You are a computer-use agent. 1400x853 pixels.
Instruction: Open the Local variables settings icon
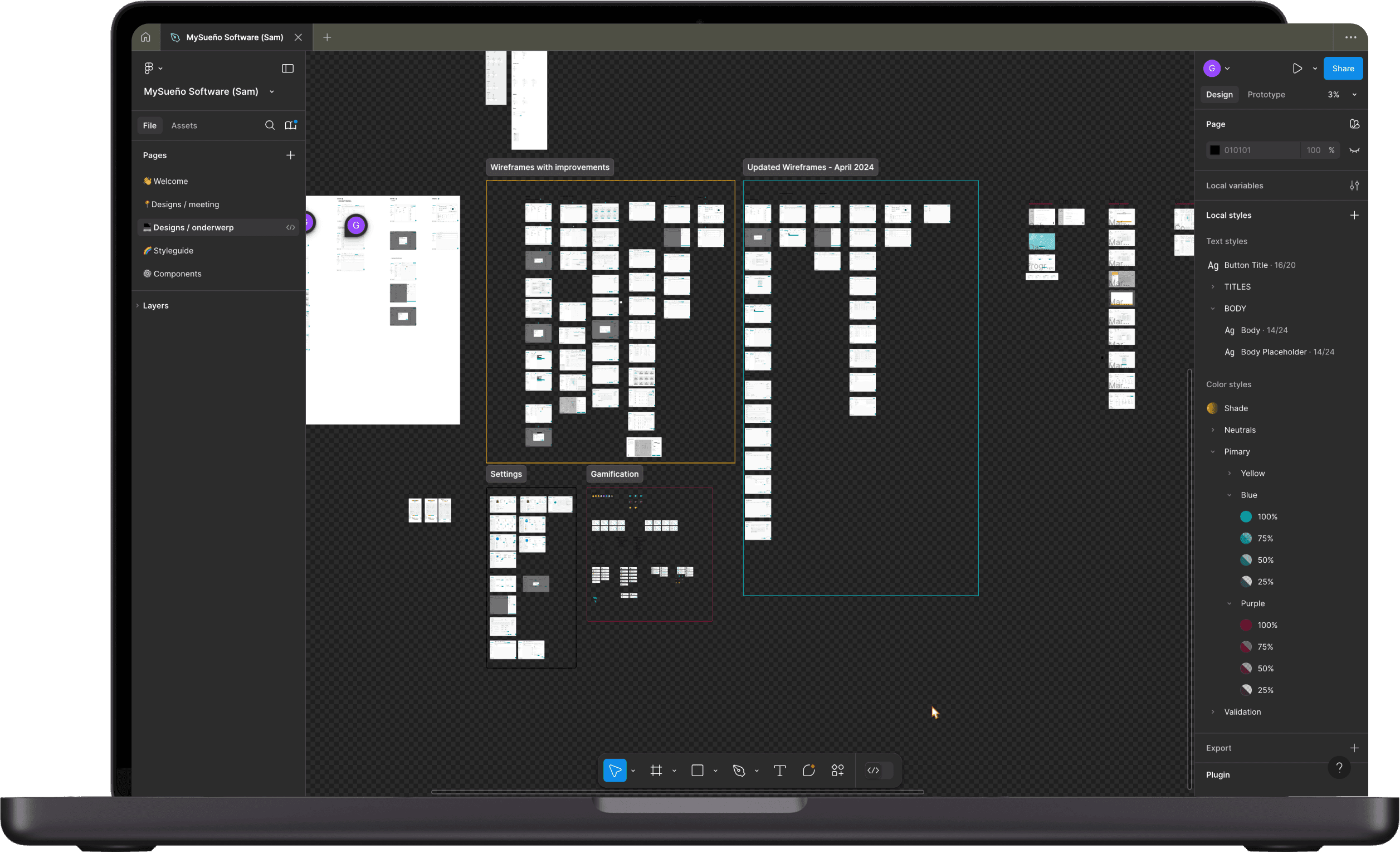(1354, 186)
